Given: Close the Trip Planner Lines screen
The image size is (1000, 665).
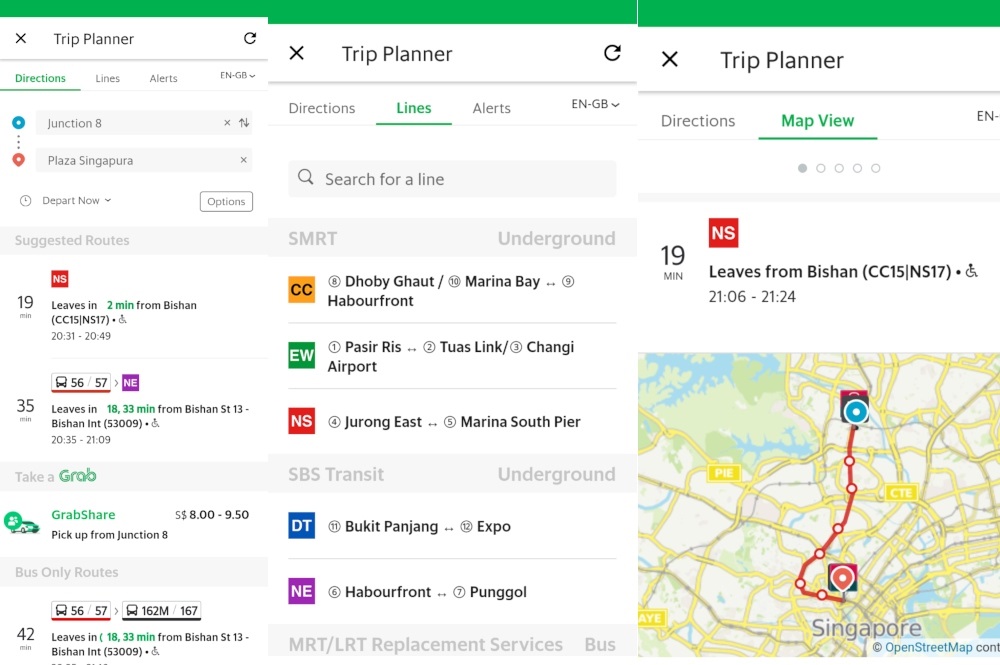Looking at the screenshot, I should [297, 53].
